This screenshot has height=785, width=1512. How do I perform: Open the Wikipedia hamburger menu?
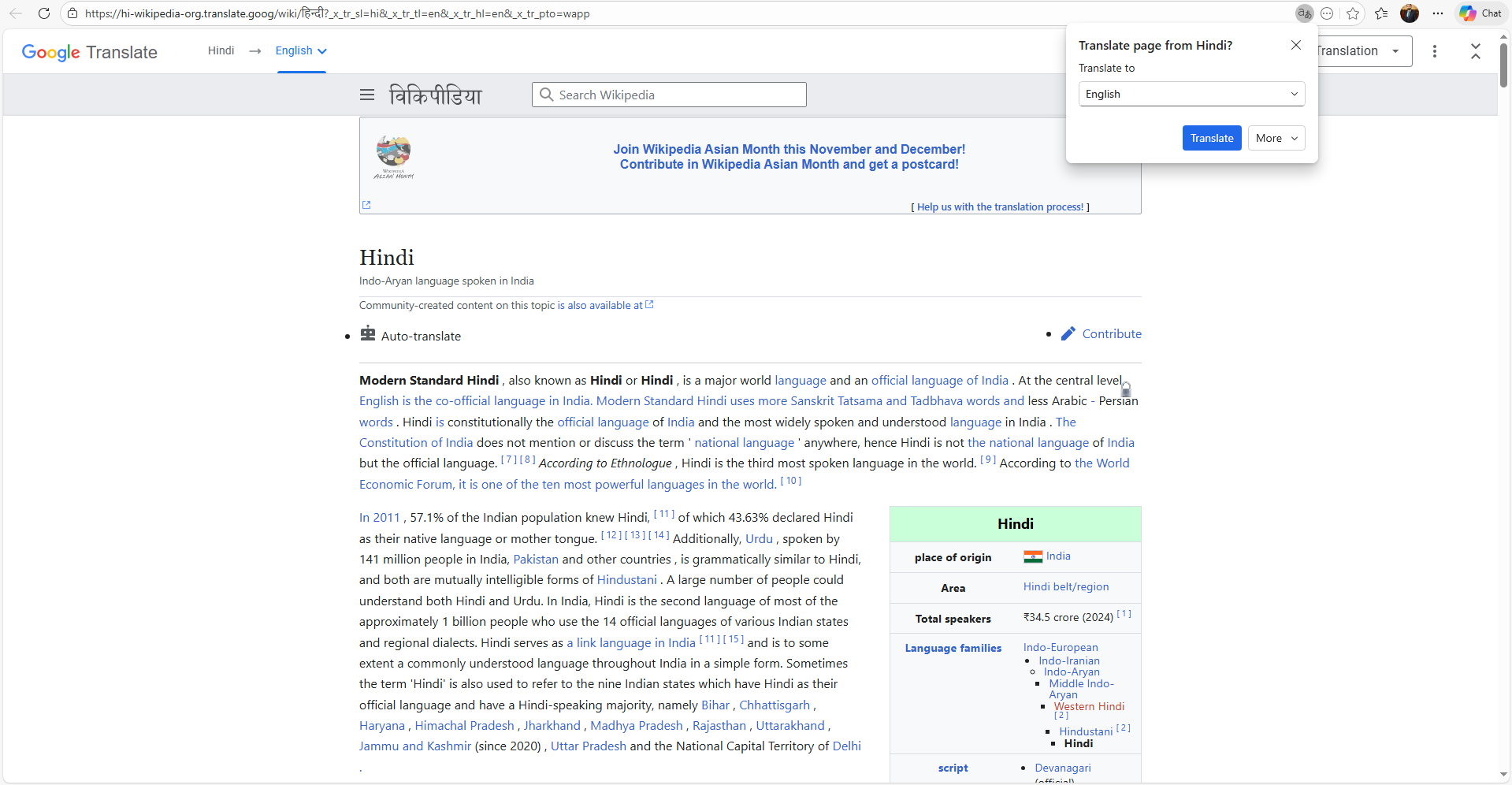click(366, 95)
